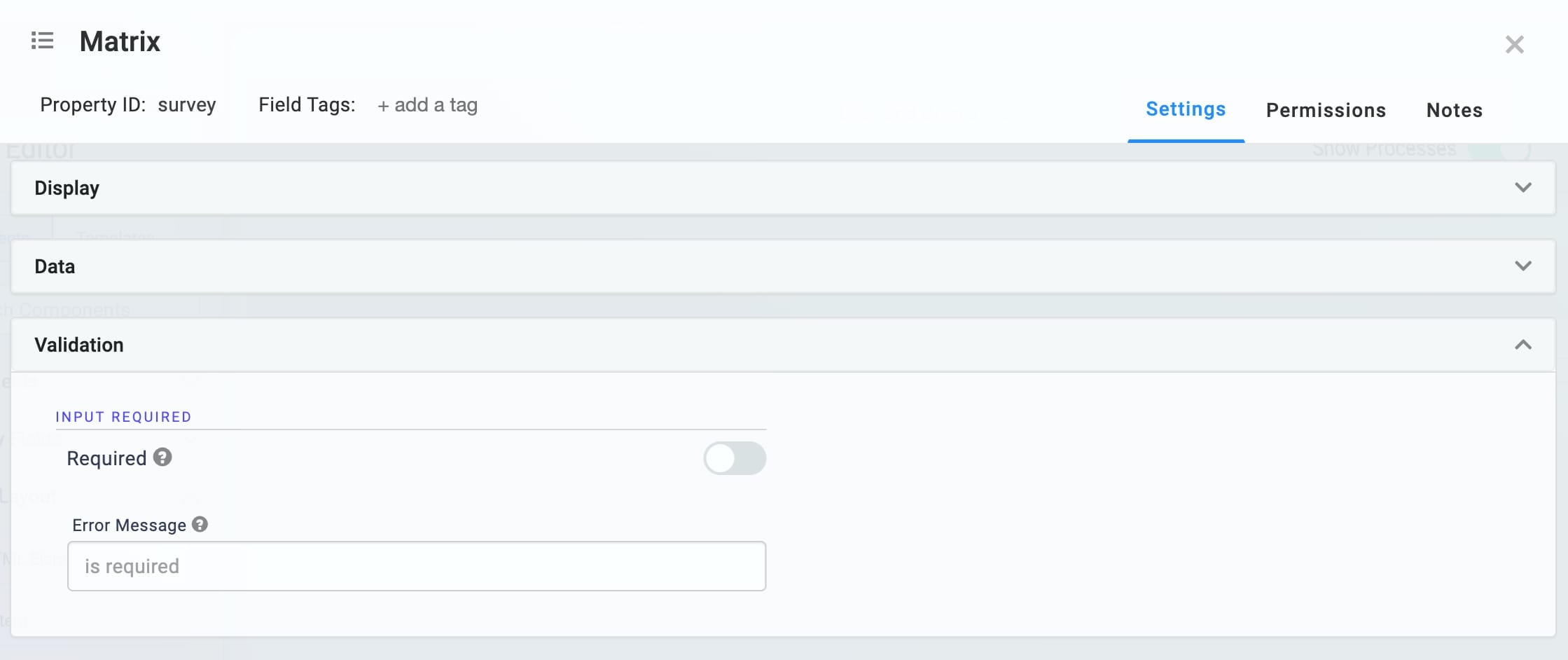Close the Matrix settings panel
The height and width of the screenshot is (660, 1568).
(x=1514, y=45)
